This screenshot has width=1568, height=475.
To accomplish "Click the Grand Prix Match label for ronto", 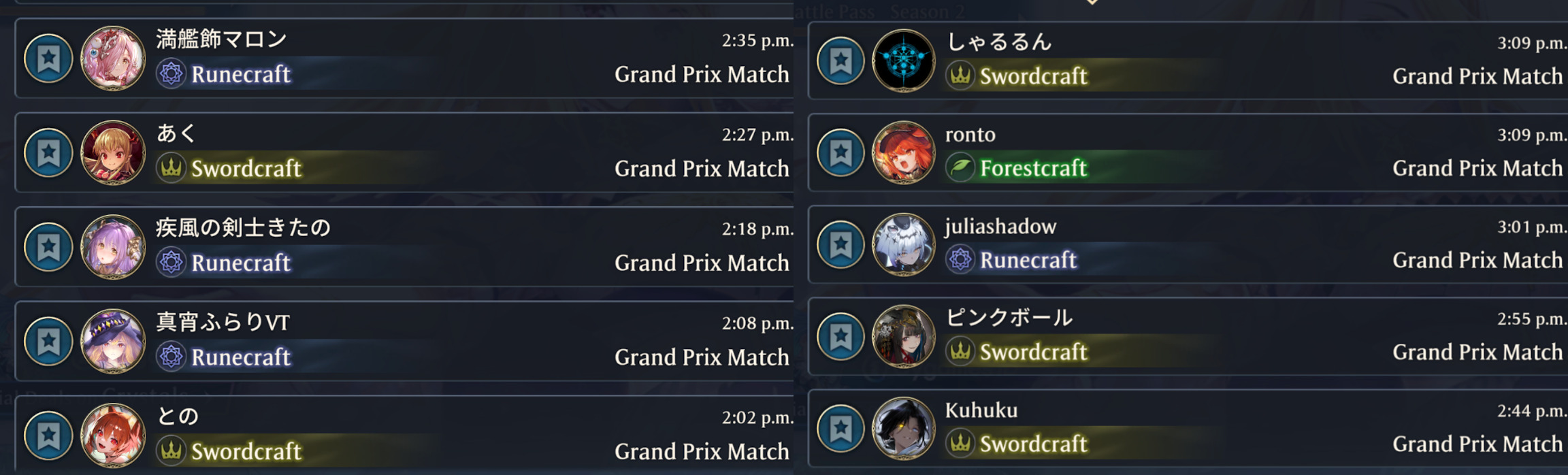I will 1477,168.
